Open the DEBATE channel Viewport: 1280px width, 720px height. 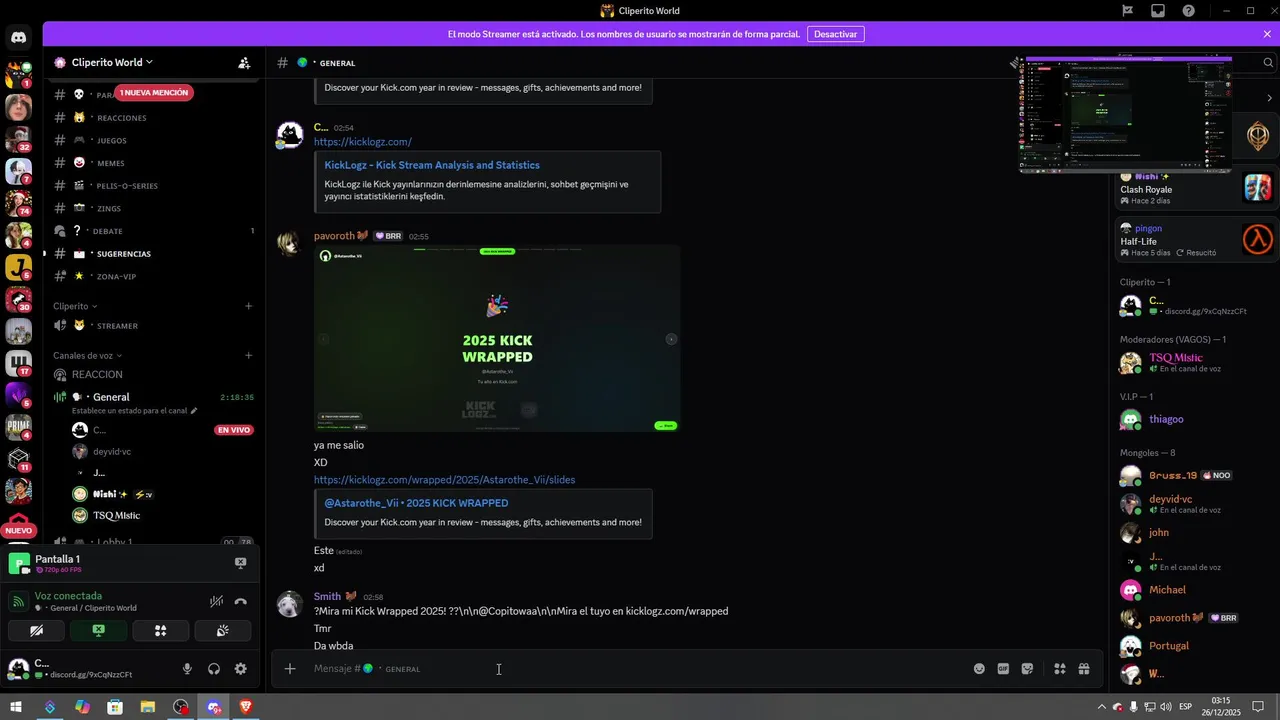pos(152,231)
